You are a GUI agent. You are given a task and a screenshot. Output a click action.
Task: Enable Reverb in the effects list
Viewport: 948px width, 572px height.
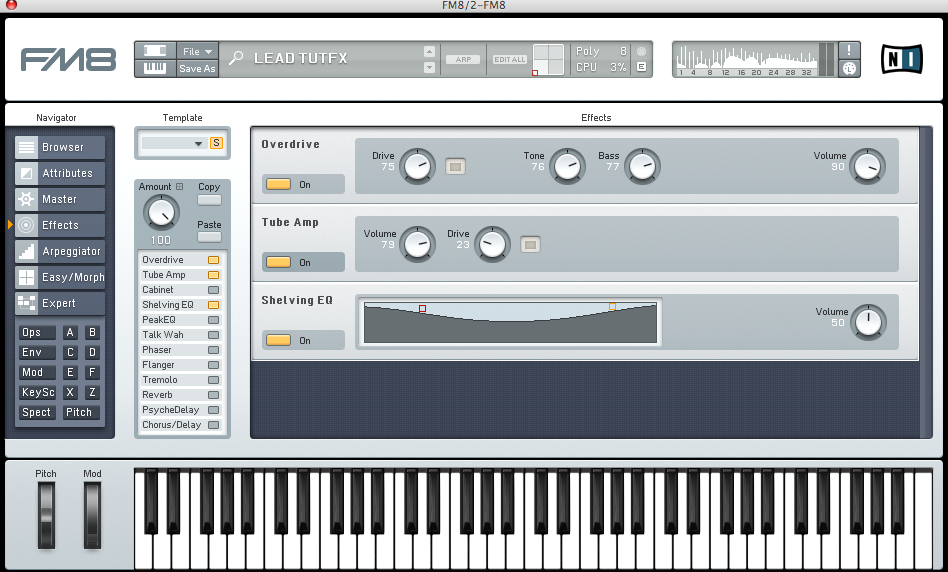point(213,395)
